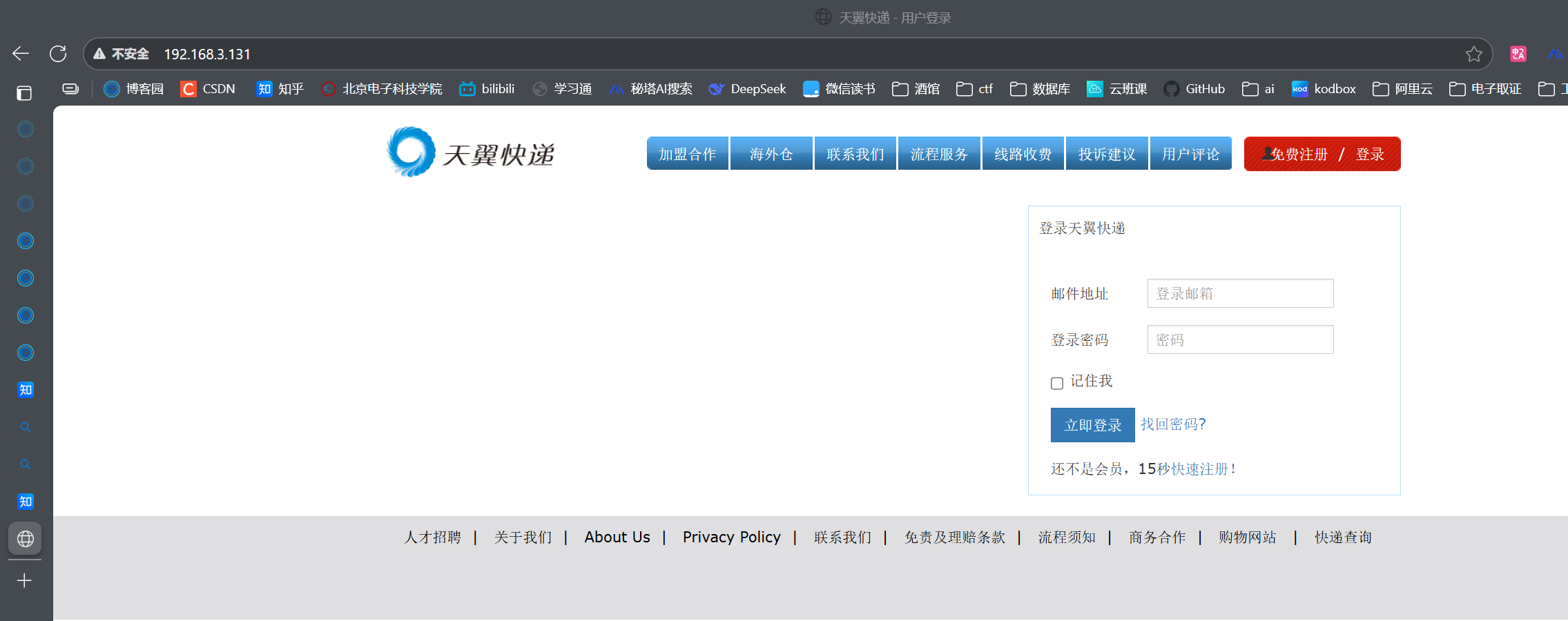Open 联系我们 in the footer
The width and height of the screenshot is (1568, 621).
click(x=843, y=538)
